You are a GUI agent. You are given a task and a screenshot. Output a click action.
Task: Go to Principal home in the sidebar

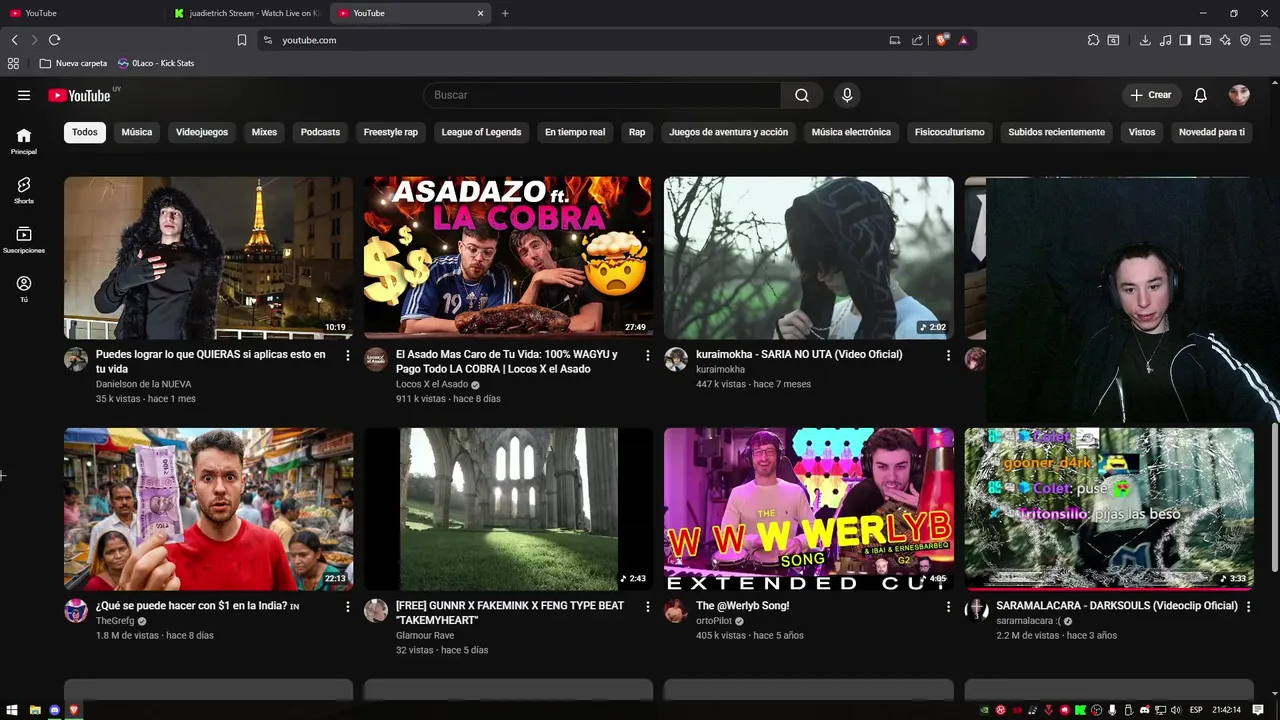24,141
